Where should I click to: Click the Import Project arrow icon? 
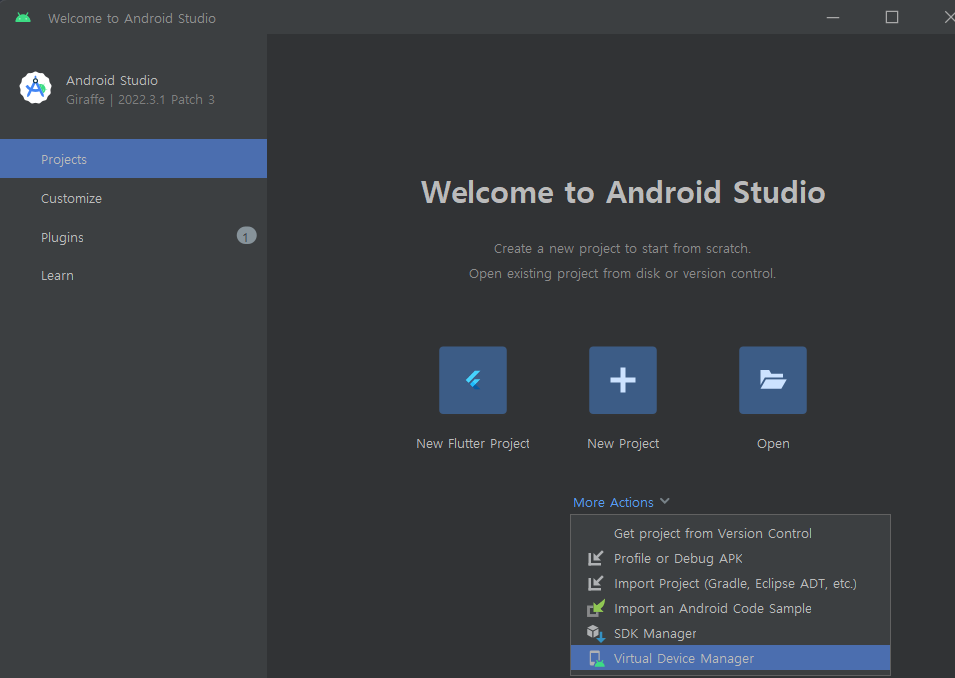[x=596, y=583]
